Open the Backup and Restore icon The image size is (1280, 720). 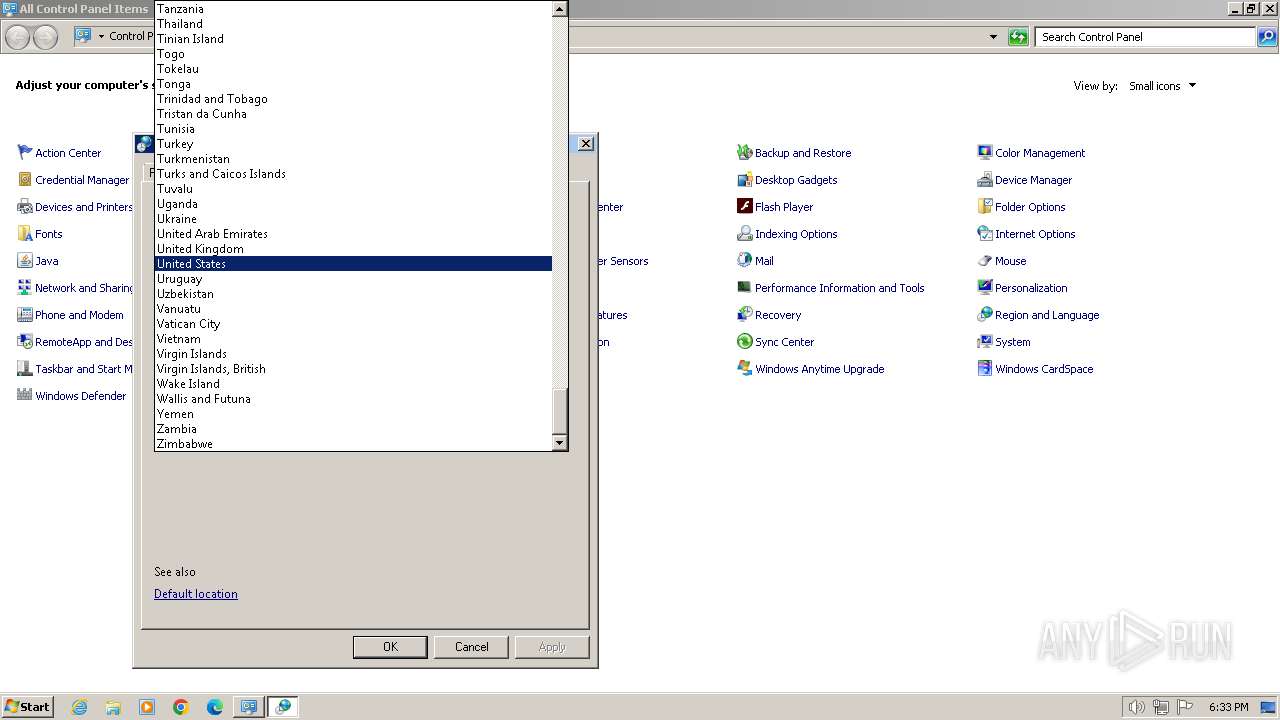point(745,153)
